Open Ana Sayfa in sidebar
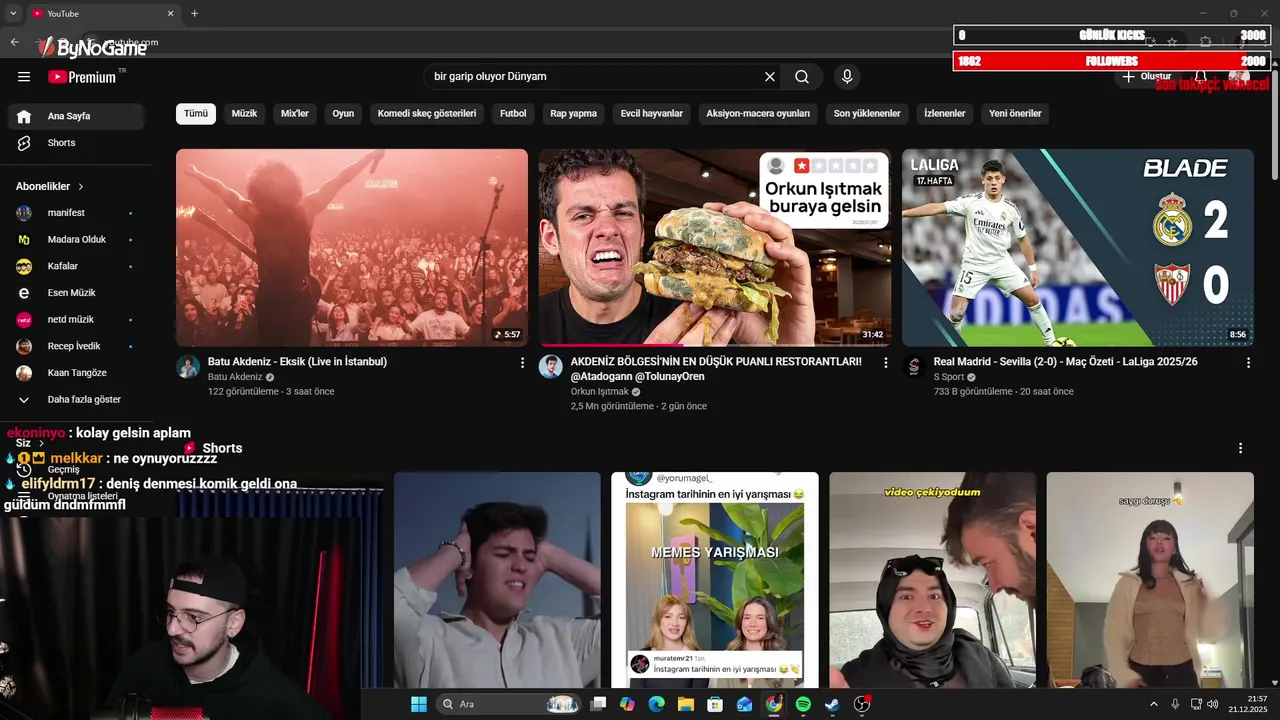 76,116
